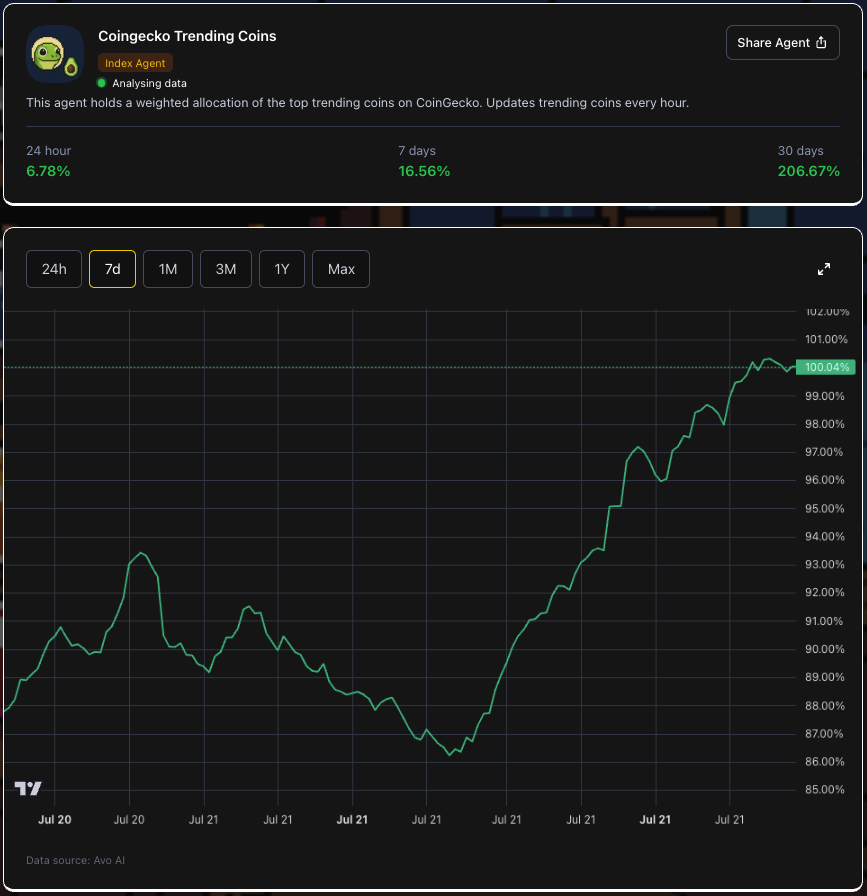Click the 16.56% 7 days performance value

coord(421,171)
